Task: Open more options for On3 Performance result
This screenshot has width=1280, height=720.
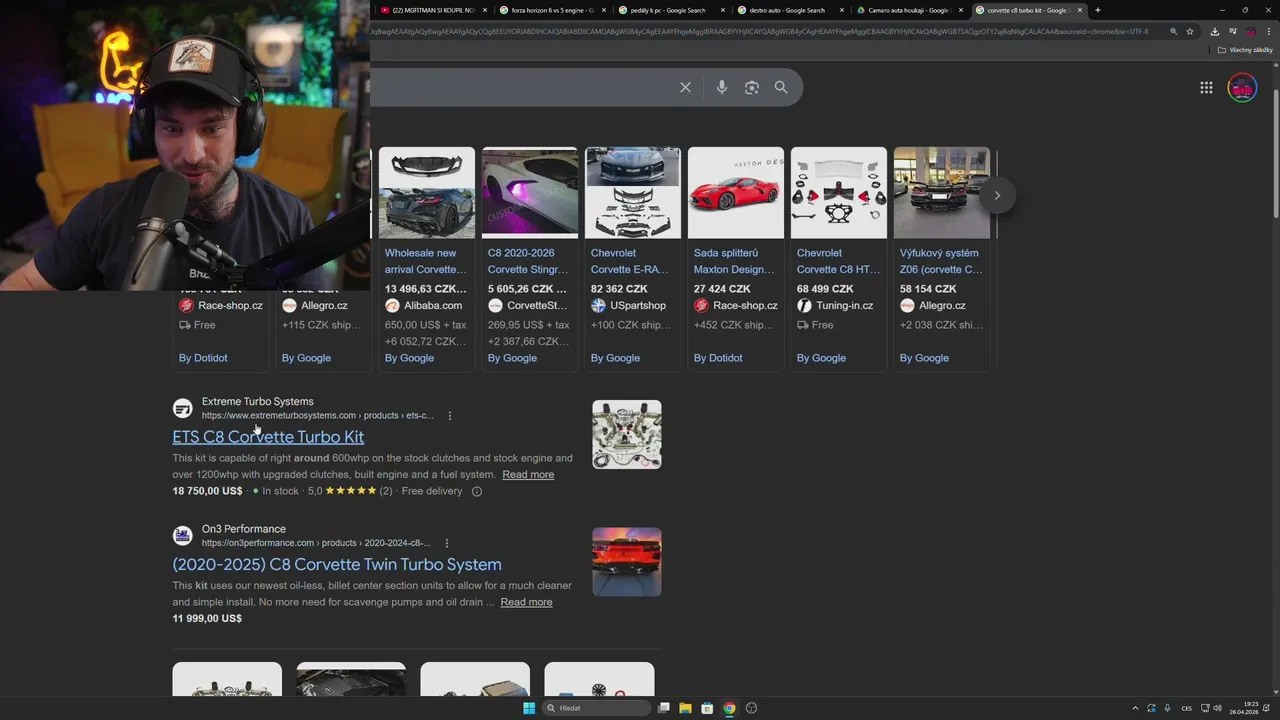Action: (x=446, y=543)
